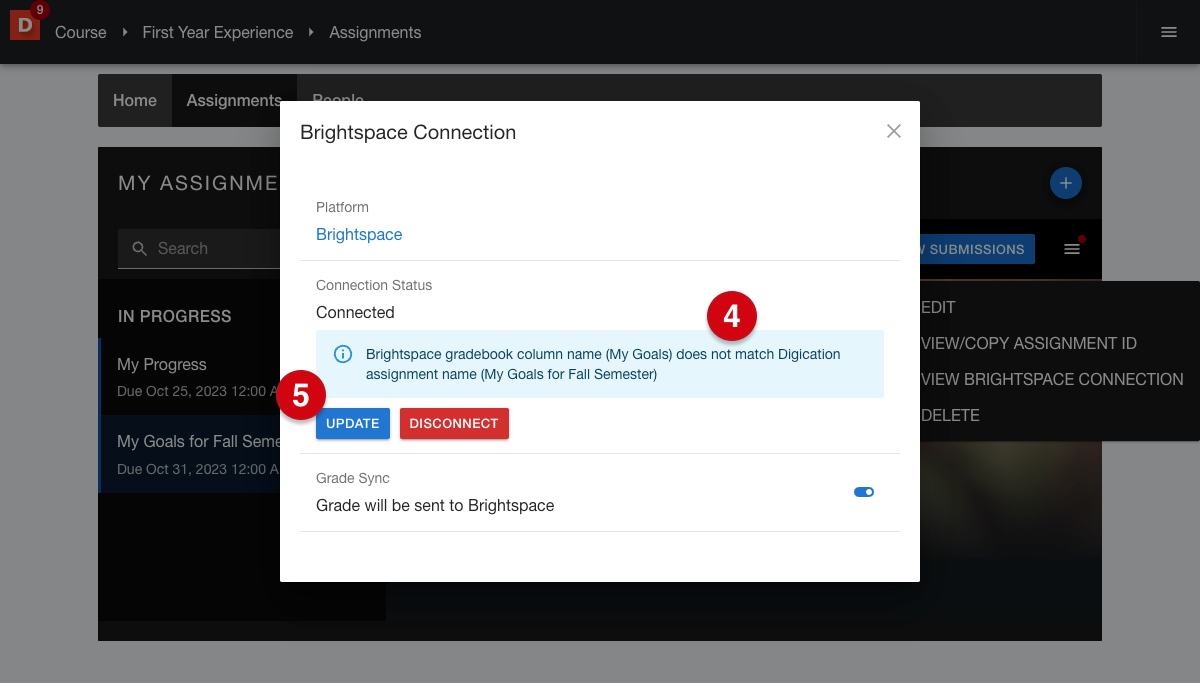
Task: Open the Brightspace platform link
Action: click(x=359, y=235)
